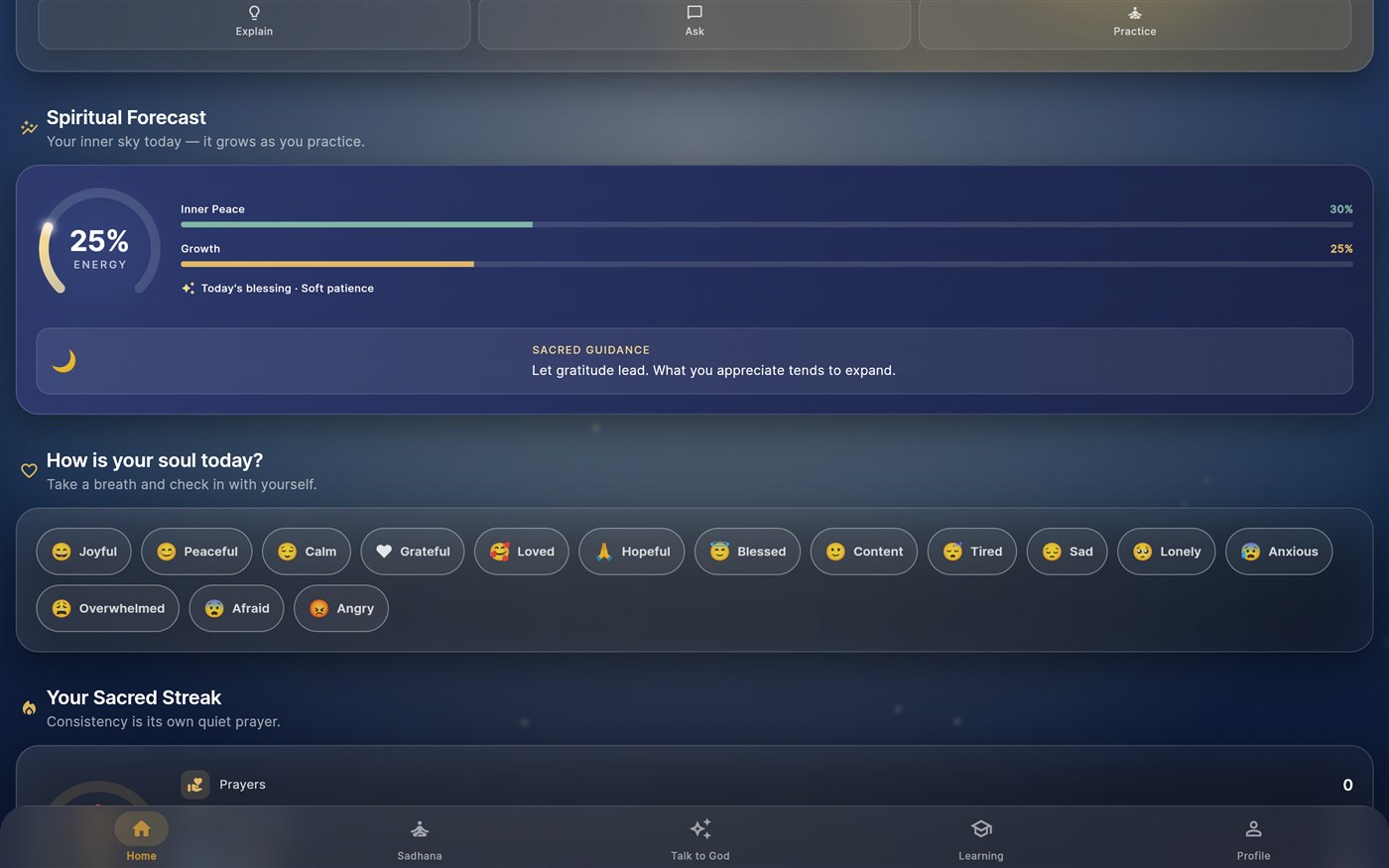Open Profile person icon
Image resolution: width=1389 pixels, height=868 pixels.
pyautogui.click(x=1253, y=828)
